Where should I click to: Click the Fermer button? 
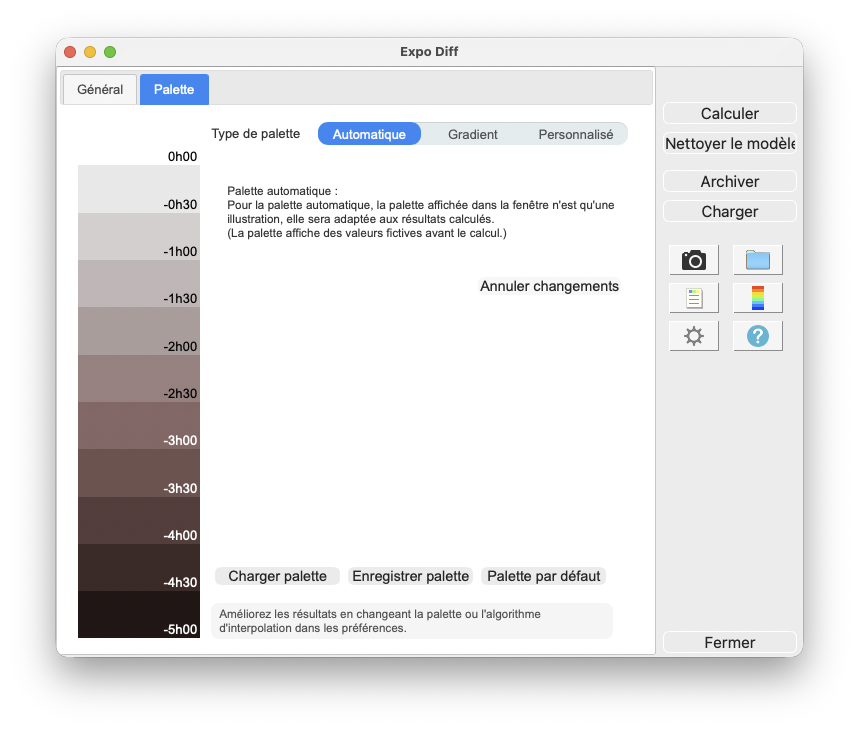click(730, 642)
